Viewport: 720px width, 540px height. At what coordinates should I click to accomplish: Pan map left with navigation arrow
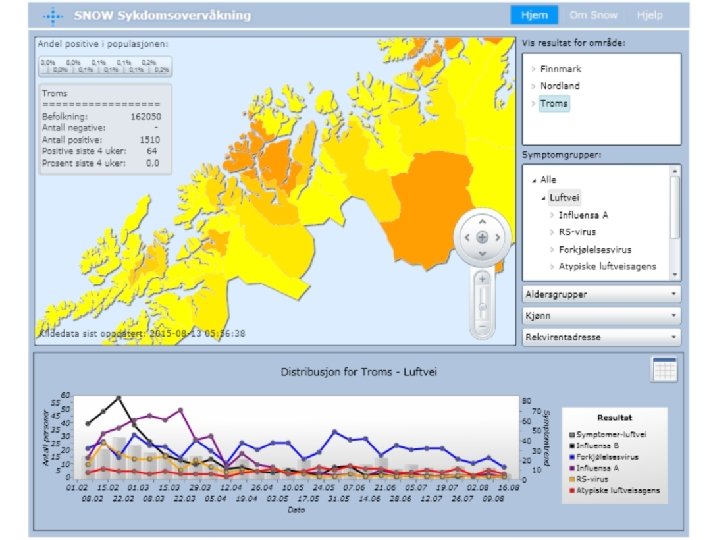pos(467,237)
